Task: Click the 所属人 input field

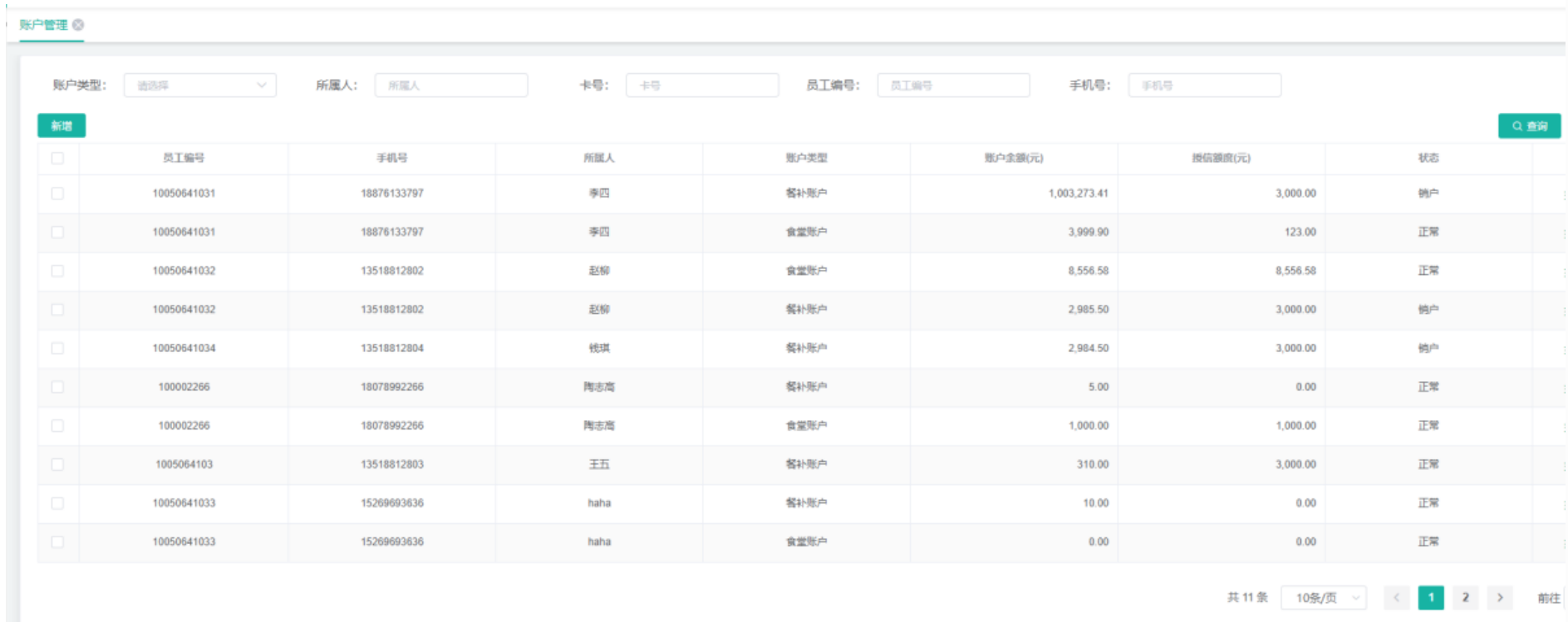Action: point(450,86)
